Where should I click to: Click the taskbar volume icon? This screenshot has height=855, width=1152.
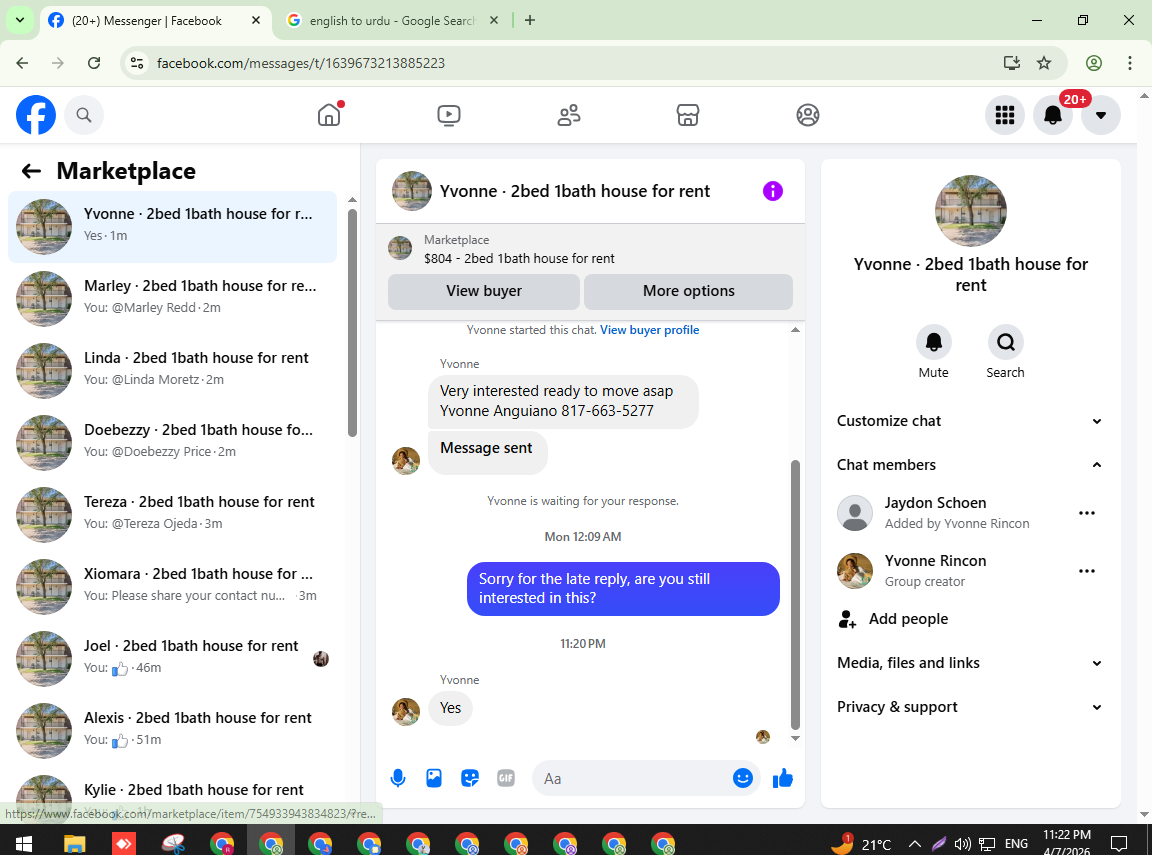coord(962,844)
